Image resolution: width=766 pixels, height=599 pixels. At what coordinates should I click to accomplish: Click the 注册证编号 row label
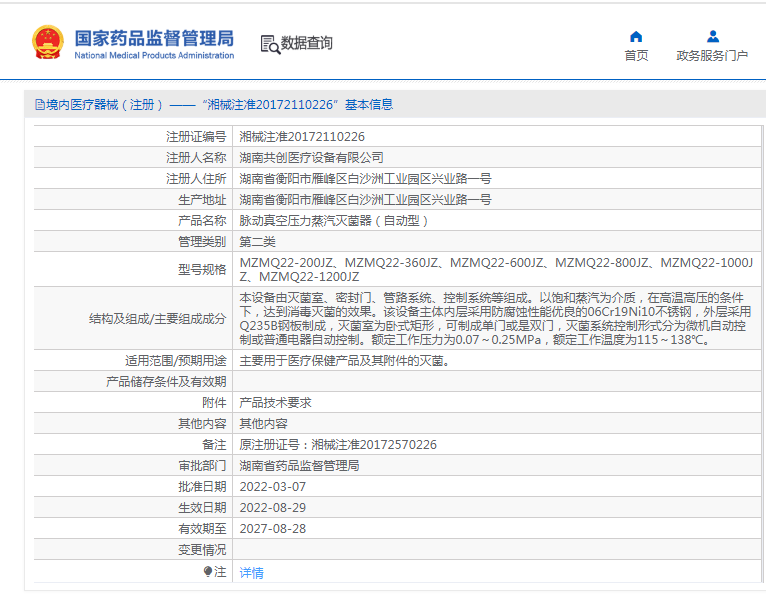[196, 136]
